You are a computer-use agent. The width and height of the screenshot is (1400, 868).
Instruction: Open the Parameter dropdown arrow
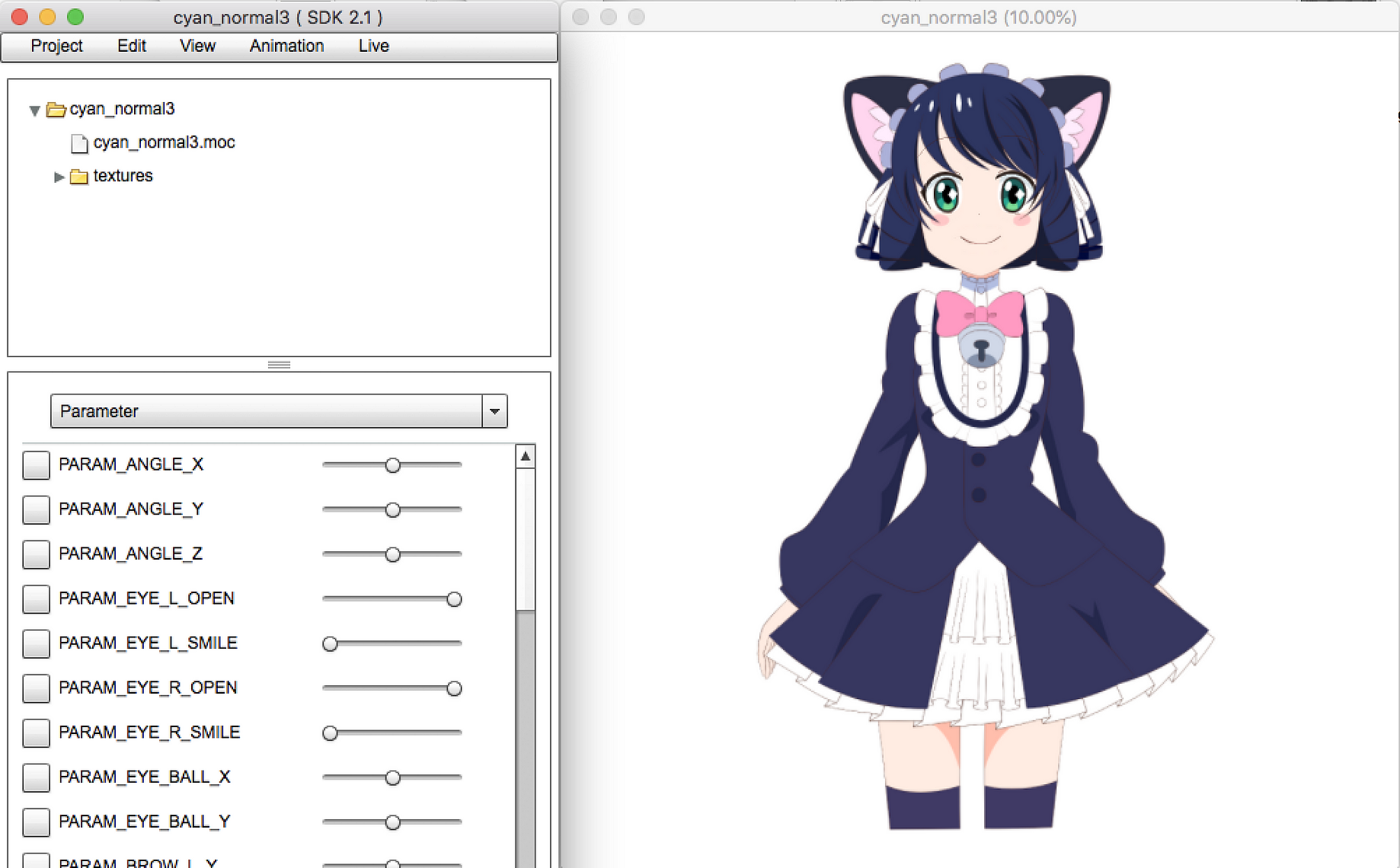point(494,411)
